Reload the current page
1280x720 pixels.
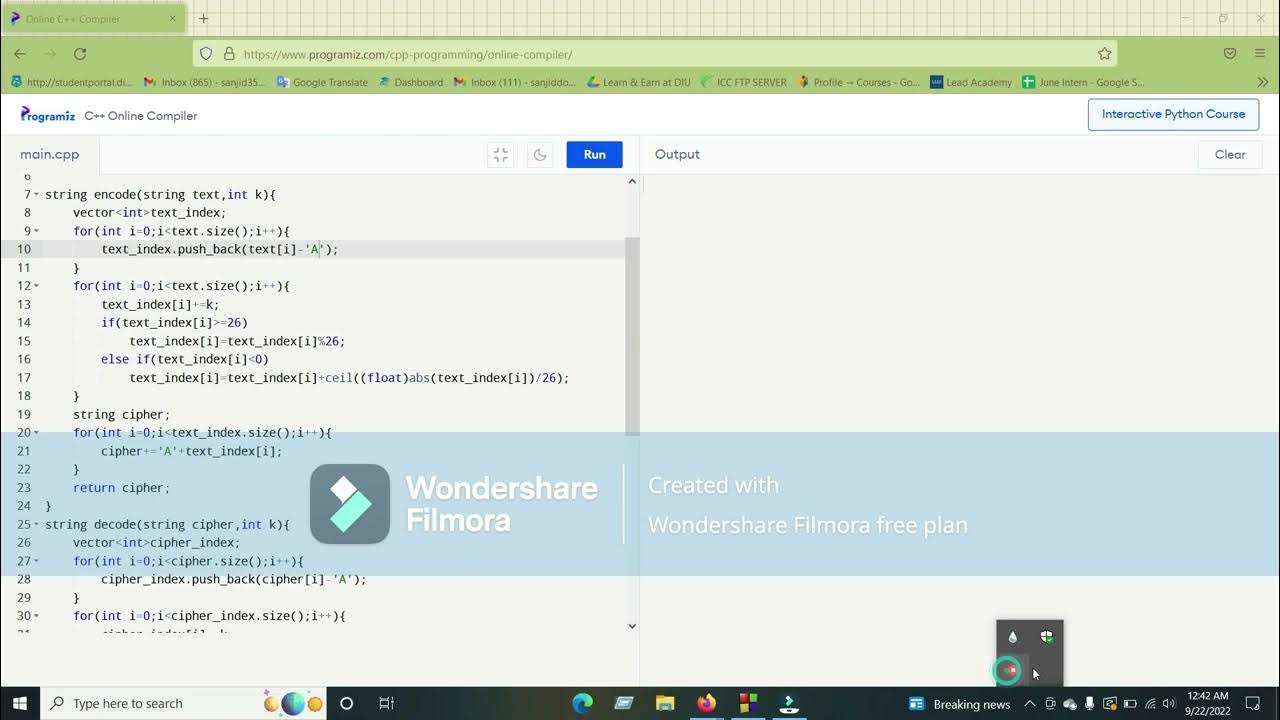pyautogui.click(x=80, y=54)
